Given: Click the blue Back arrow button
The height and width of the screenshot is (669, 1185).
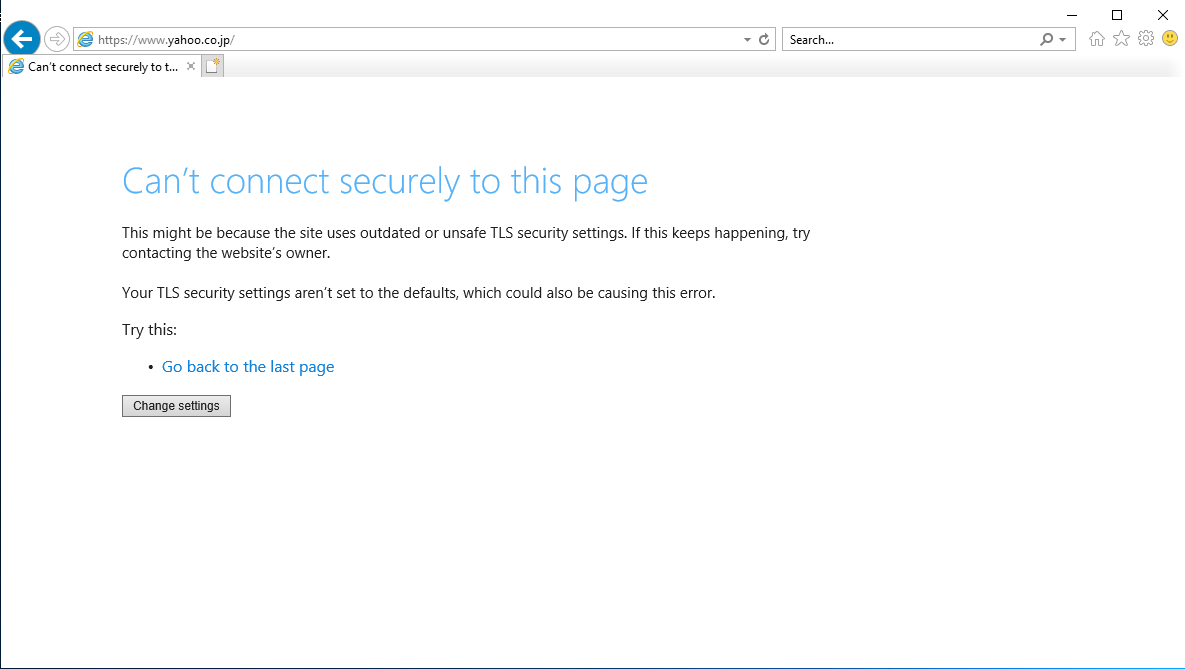Looking at the screenshot, I should coord(22,39).
